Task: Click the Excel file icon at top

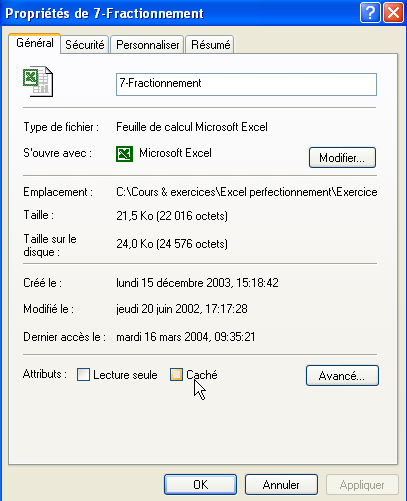Action: pos(38,82)
